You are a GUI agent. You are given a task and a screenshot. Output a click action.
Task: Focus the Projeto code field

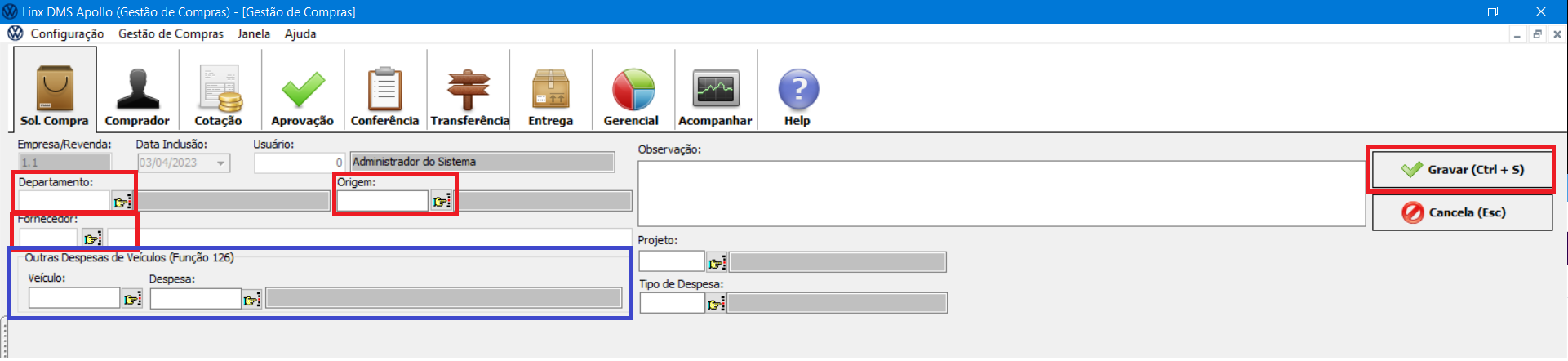click(672, 261)
